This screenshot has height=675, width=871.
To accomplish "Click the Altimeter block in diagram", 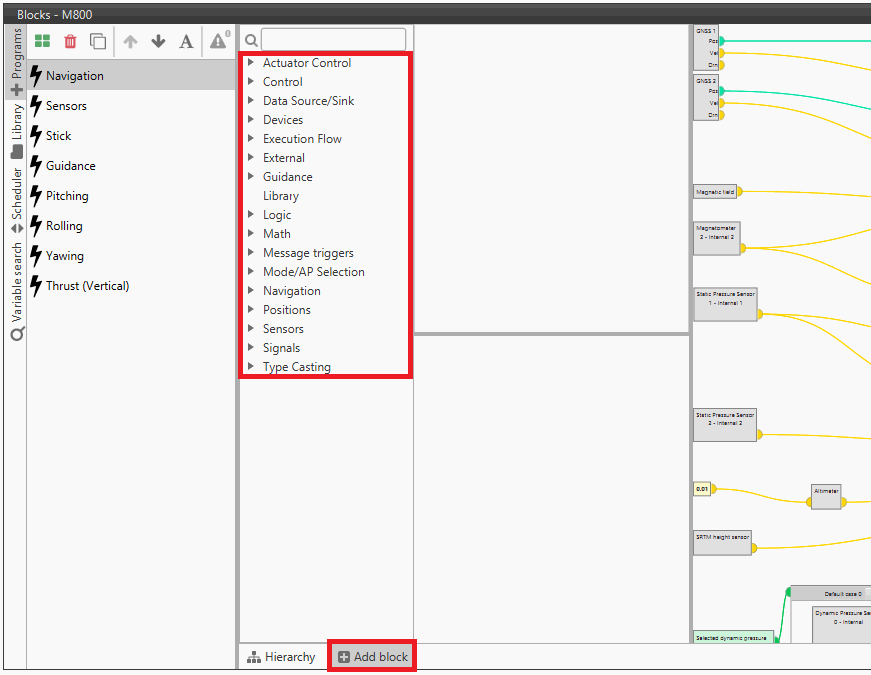I will tap(826, 497).
